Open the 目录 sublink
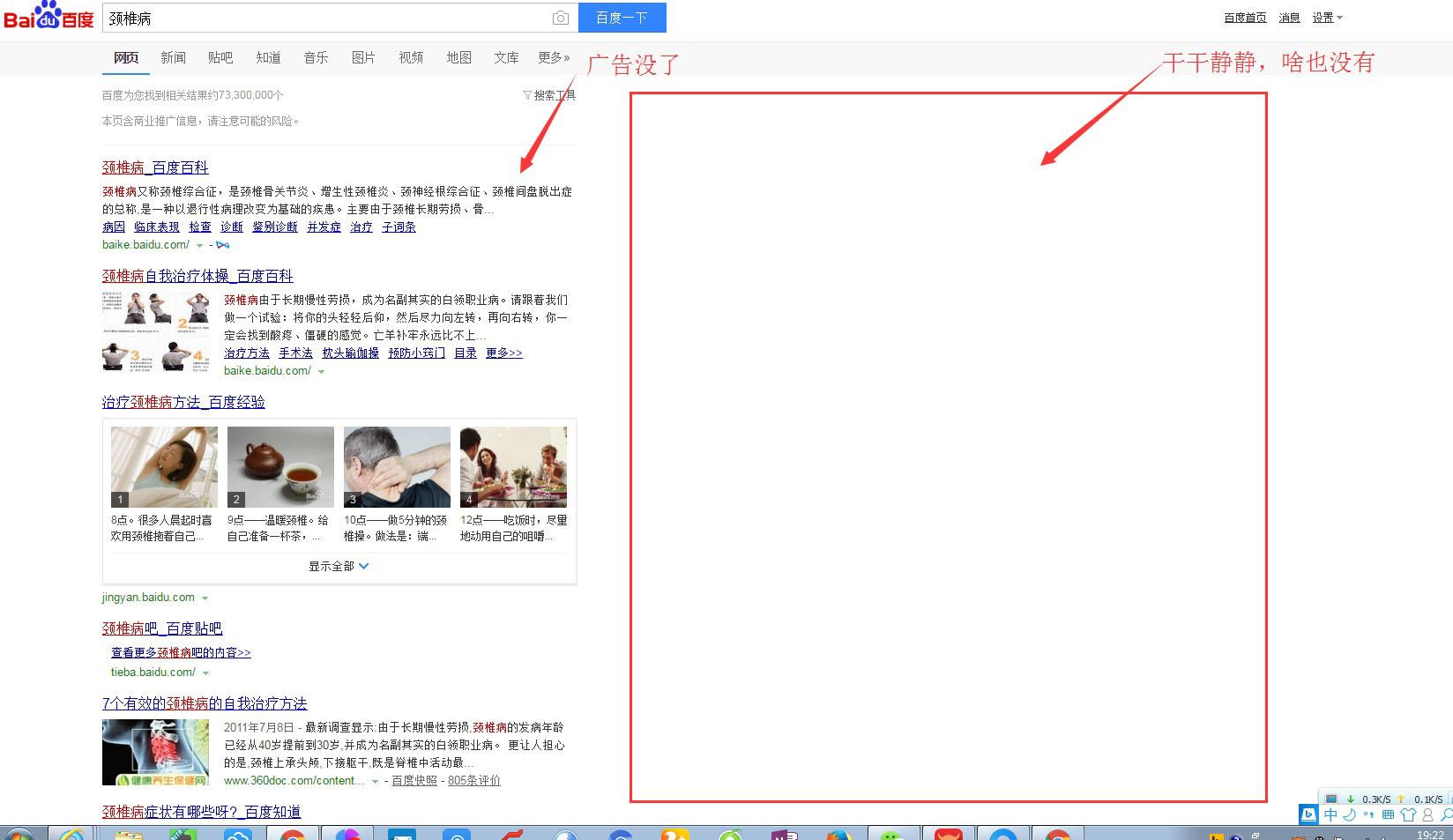This screenshot has width=1453, height=840. click(466, 353)
